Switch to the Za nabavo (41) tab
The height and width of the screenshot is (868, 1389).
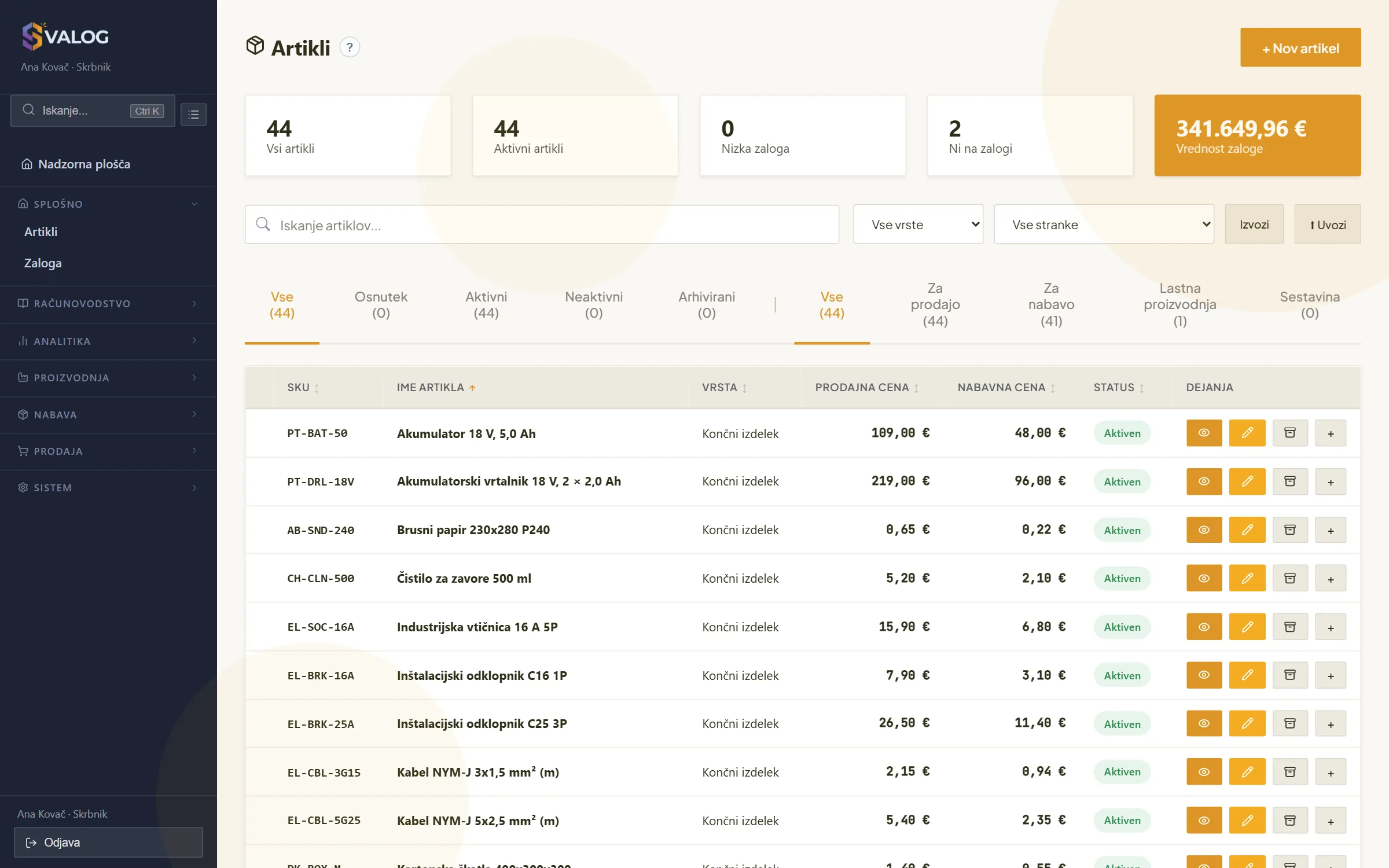[x=1051, y=304]
